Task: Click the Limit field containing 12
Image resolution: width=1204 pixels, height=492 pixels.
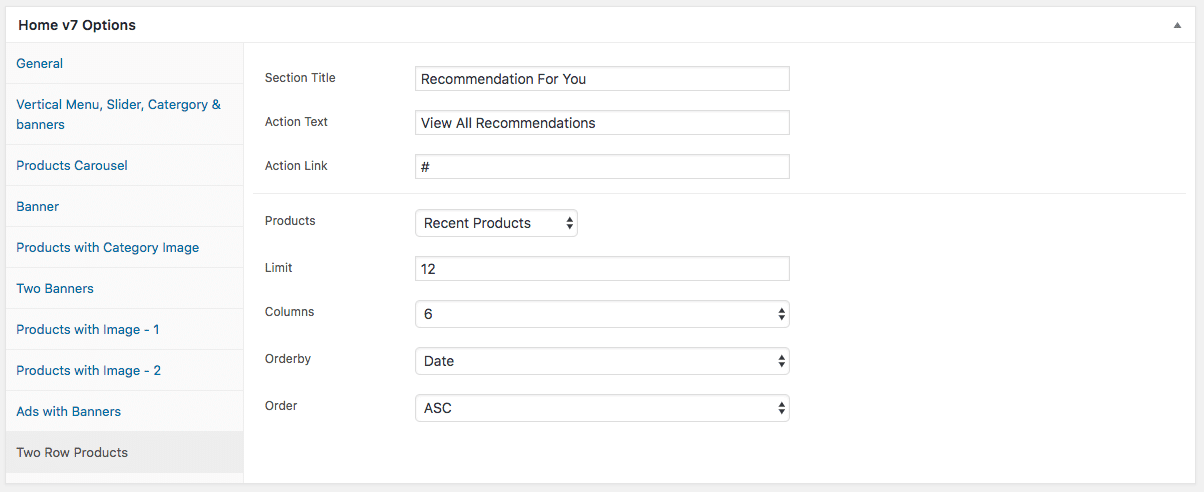Action: coord(602,269)
